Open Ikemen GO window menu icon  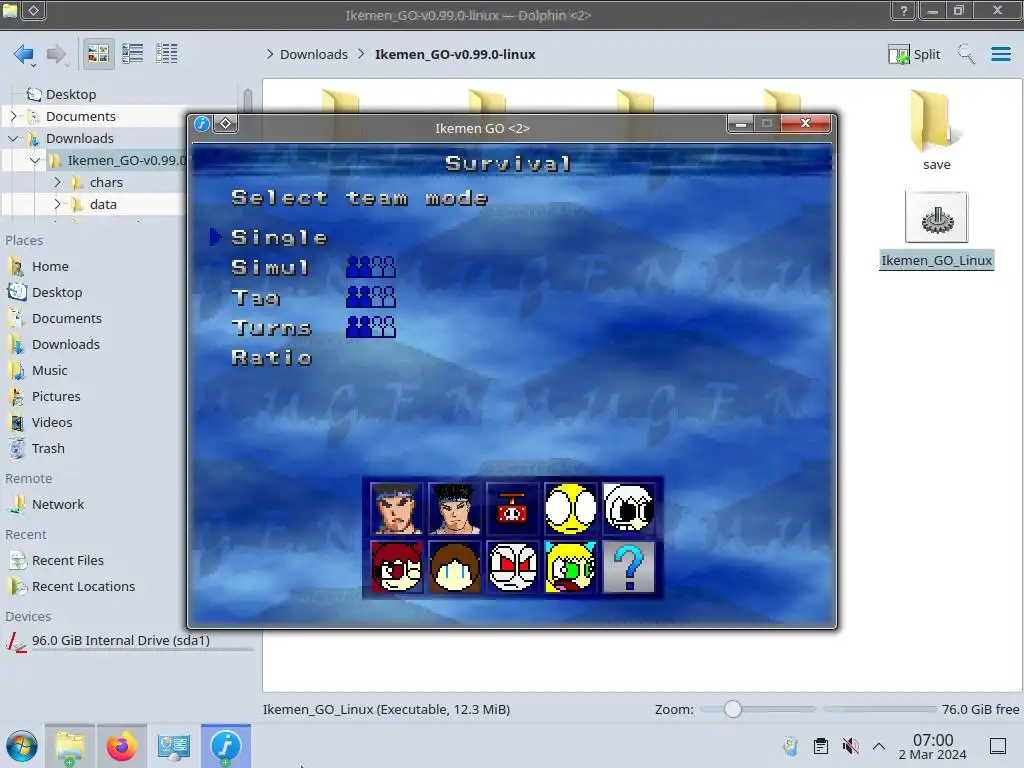point(202,123)
